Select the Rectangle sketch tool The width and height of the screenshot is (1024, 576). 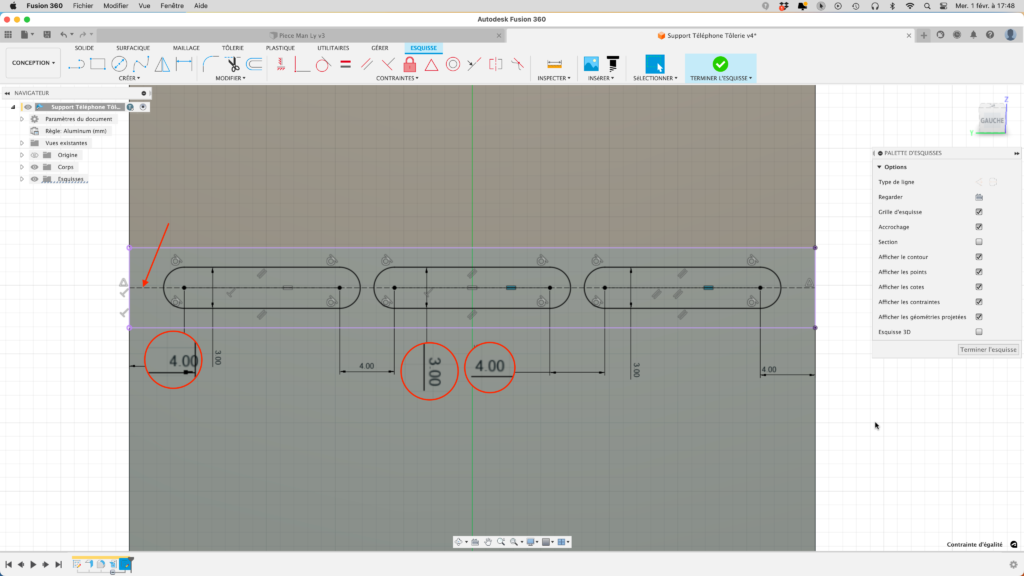click(97, 64)
